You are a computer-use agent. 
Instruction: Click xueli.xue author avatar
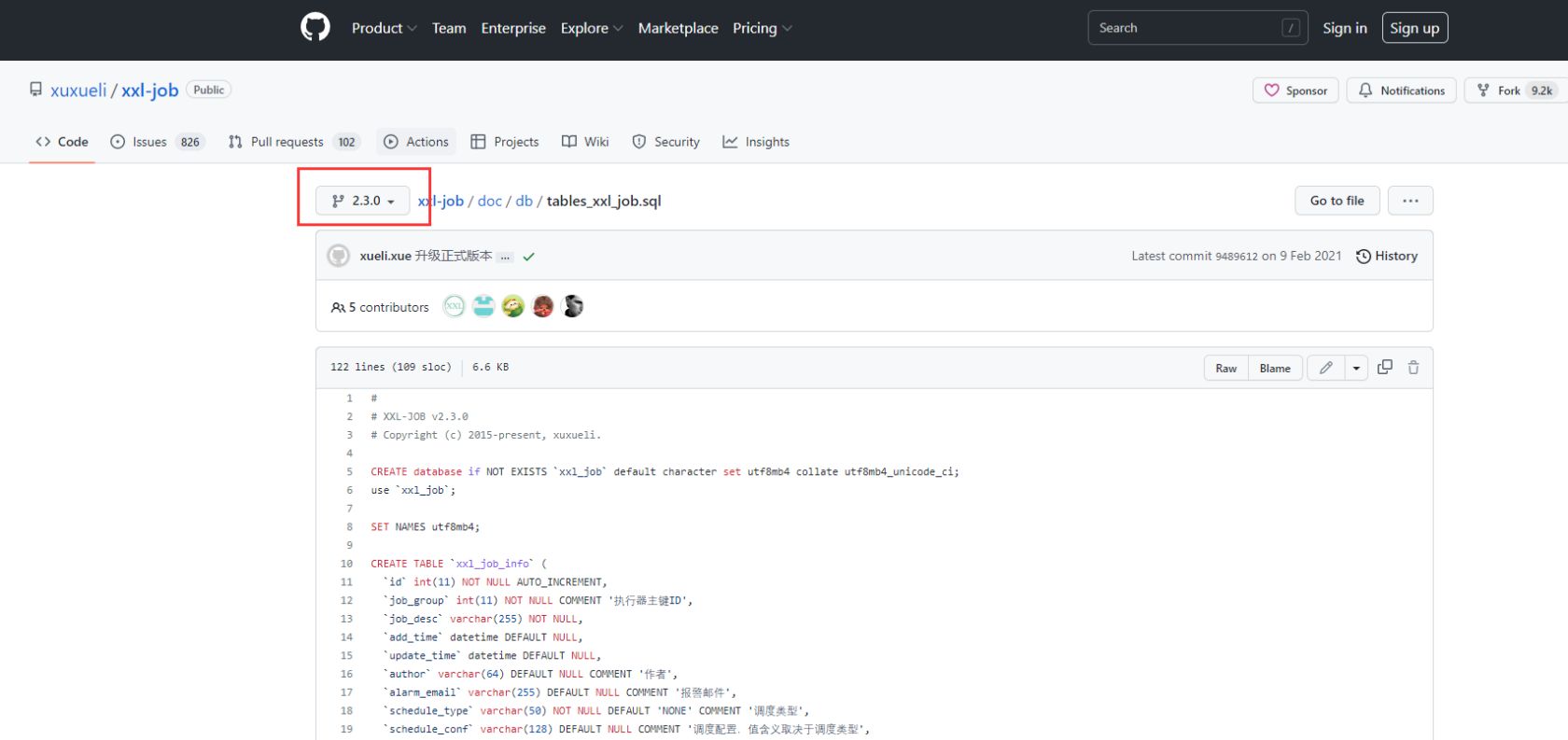[x=339, y=256]
